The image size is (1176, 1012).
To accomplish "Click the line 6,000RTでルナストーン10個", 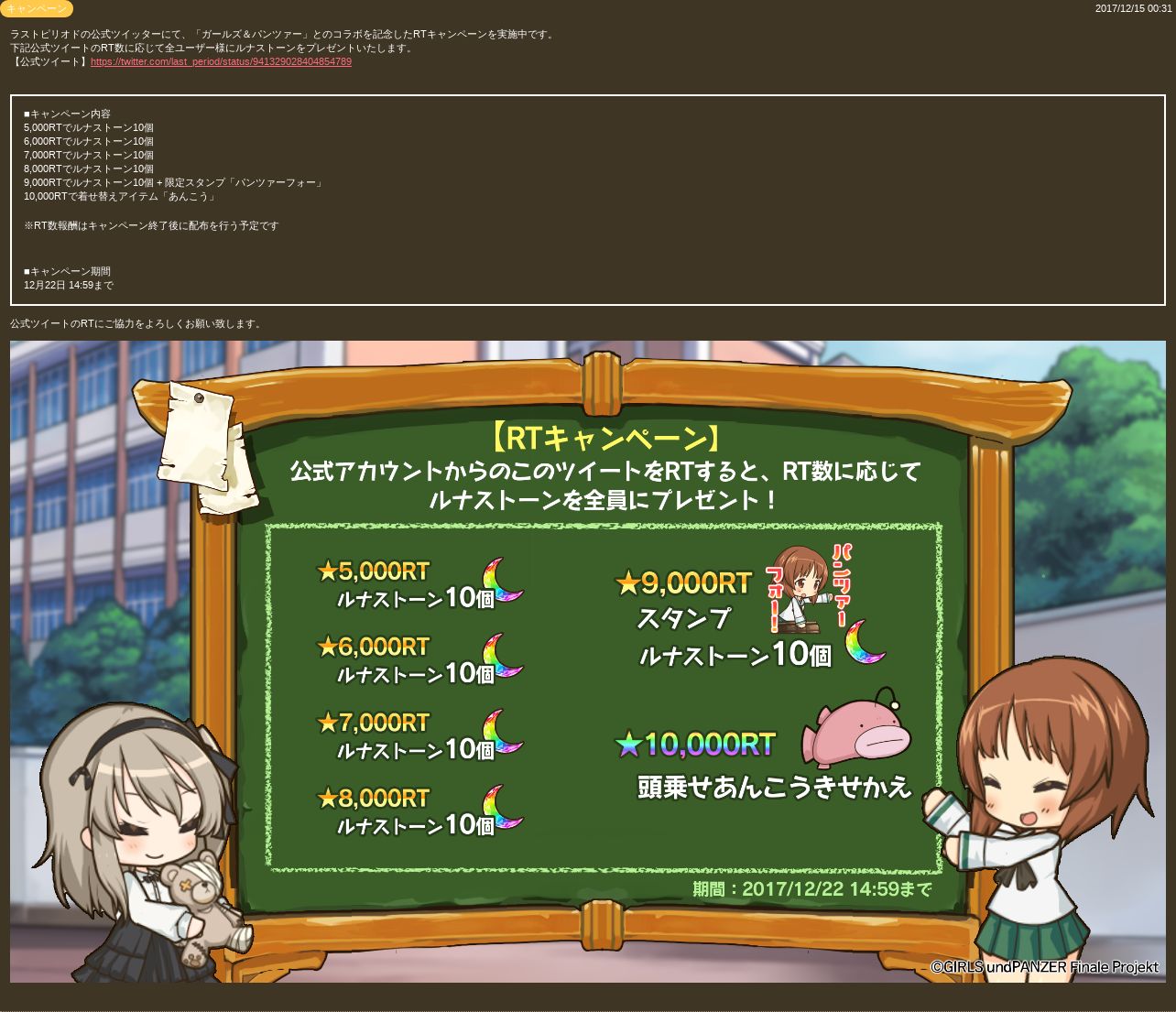I will [89, 141].
